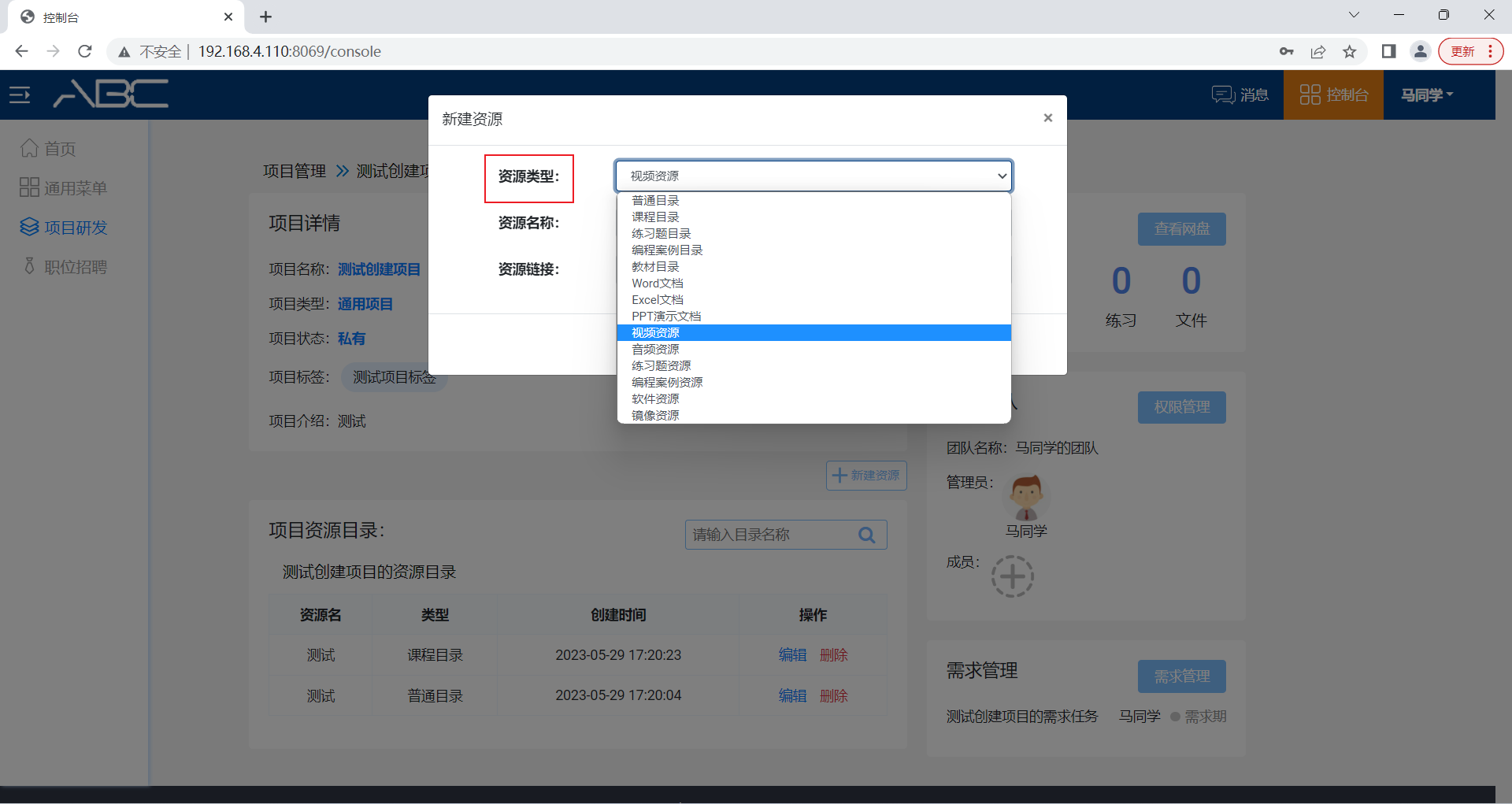The image size is (1512, 804).
Task: Click the browser reload icon
Action: (85, 51)
